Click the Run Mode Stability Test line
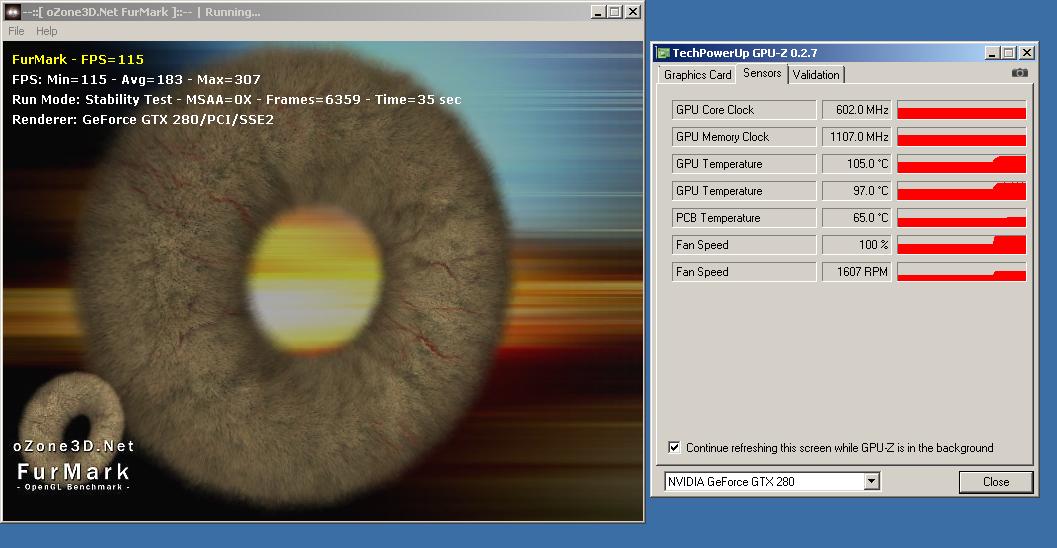Viewport: 1057px width, 548px height. pyautogui.click(x=237, y=99)
